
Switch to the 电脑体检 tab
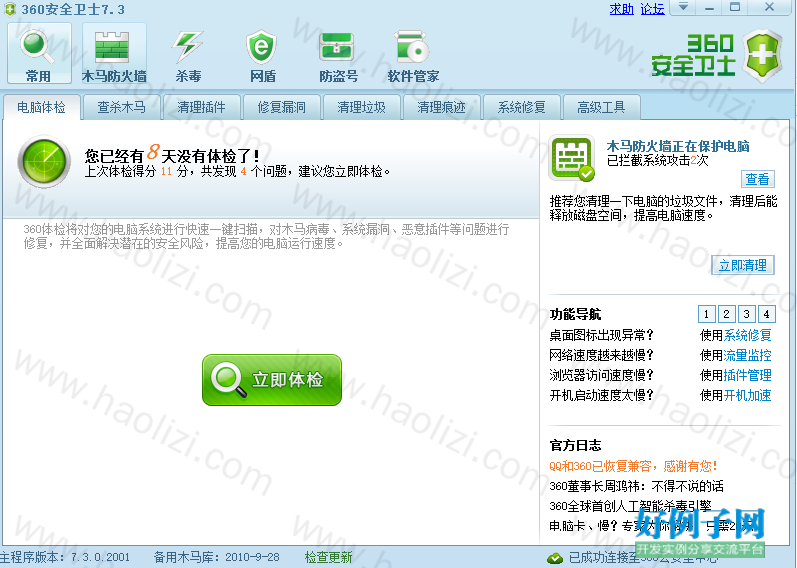tap(41, 107)
